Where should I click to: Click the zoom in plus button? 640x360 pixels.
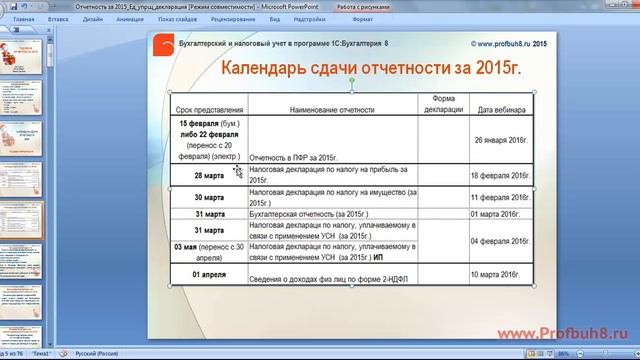(637, 353)
